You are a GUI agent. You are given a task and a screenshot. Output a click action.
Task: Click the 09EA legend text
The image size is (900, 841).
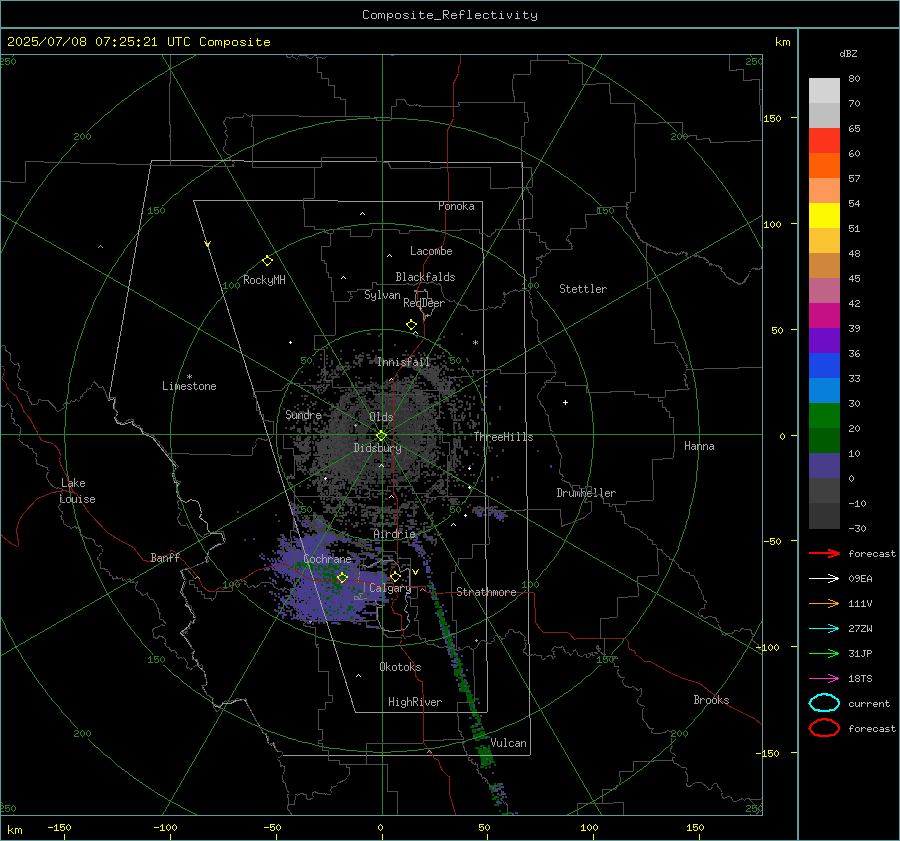[860, 579]
